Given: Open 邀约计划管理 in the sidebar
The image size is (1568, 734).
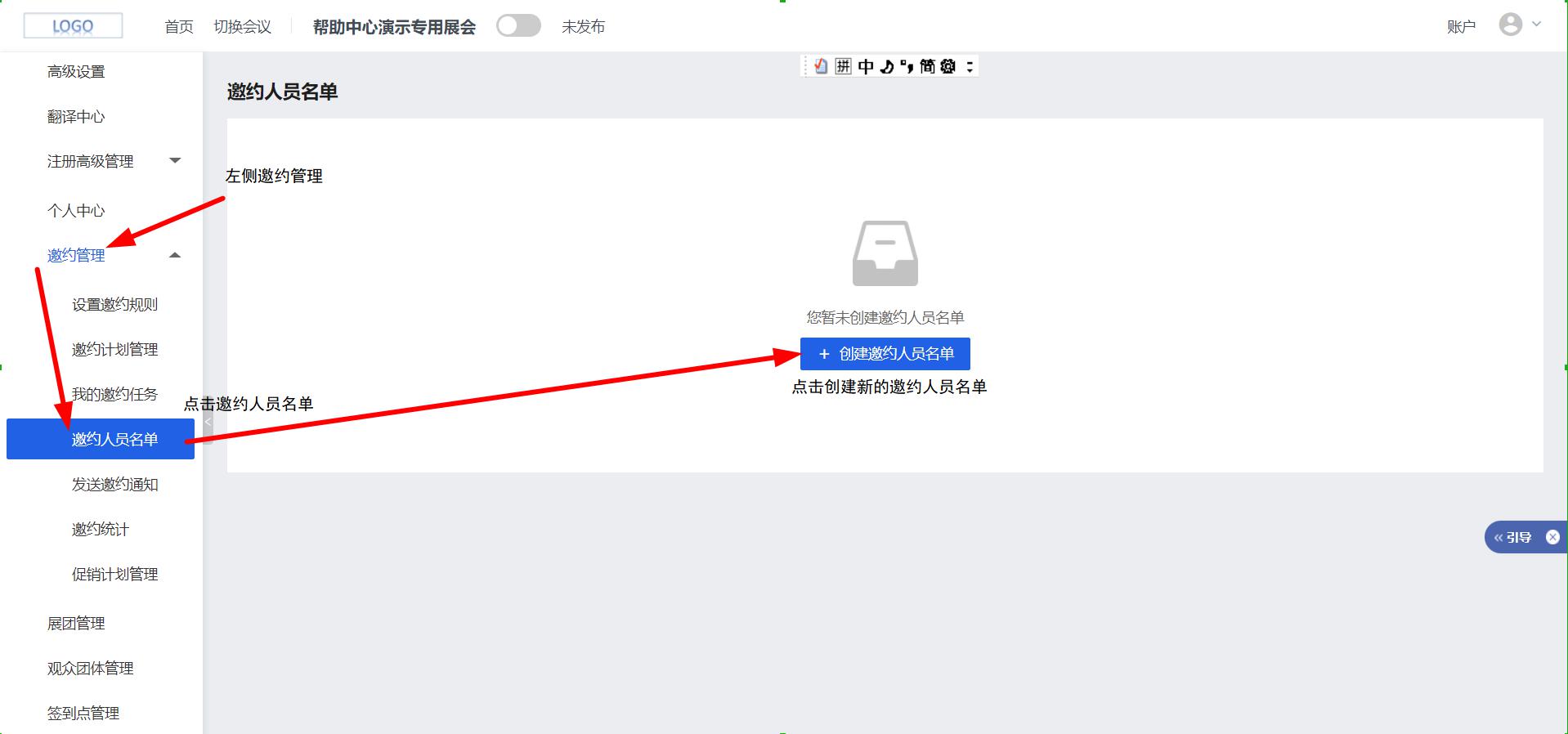Looking at the screenshot, I should [114, 350].
